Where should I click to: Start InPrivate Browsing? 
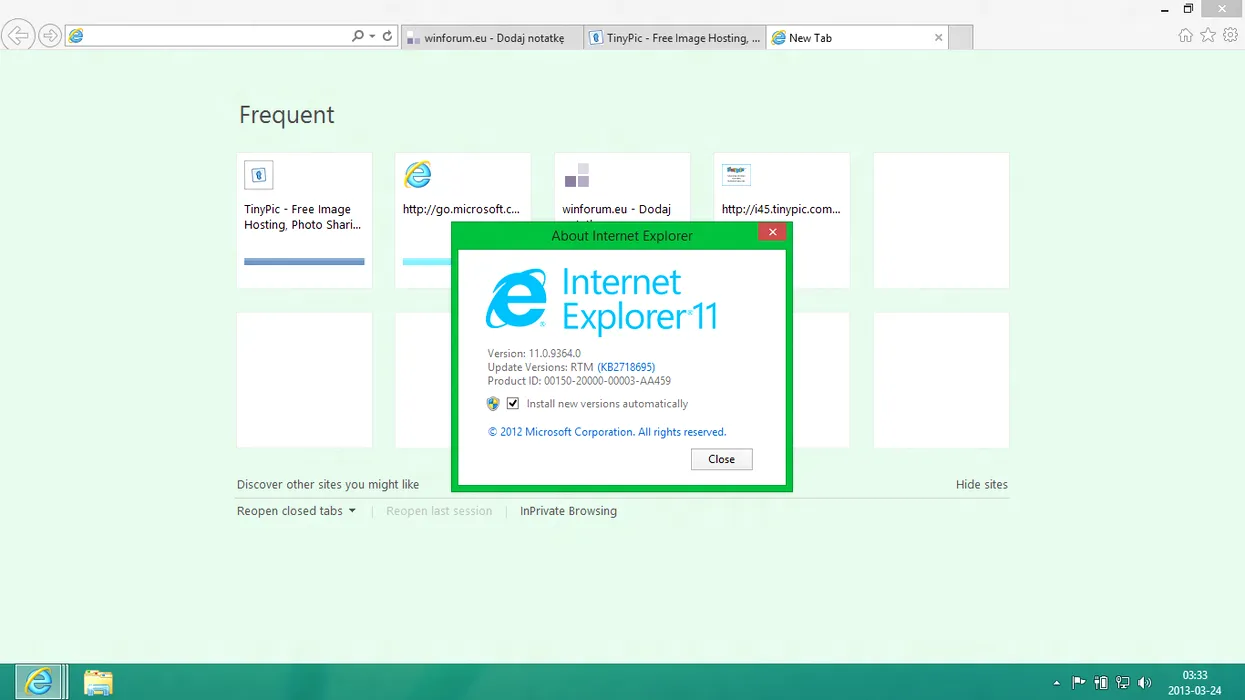(x=568, y=511)
